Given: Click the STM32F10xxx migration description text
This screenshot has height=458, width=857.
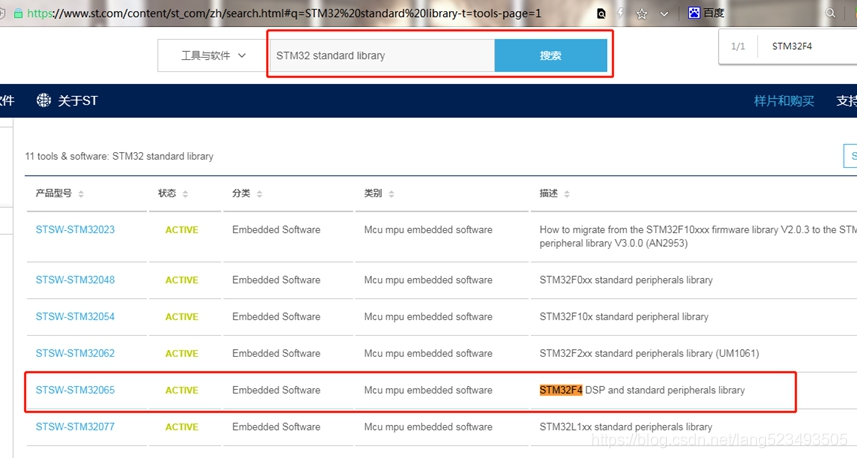Looking at the screenshot, I should (x=698, y=236).
